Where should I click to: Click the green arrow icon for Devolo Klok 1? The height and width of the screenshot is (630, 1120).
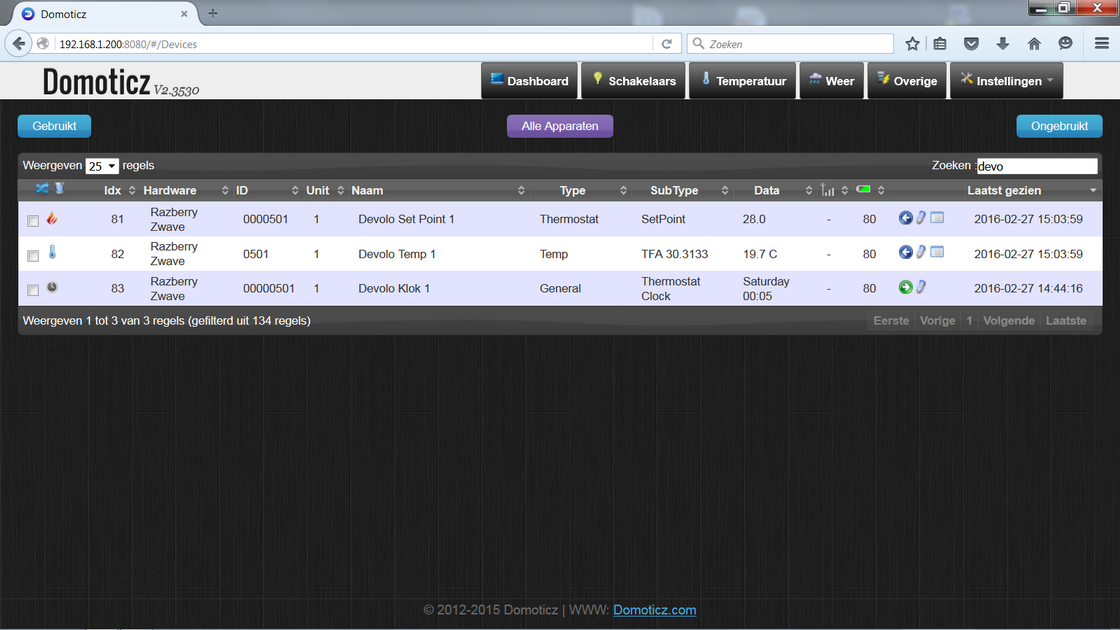(905, 287)
